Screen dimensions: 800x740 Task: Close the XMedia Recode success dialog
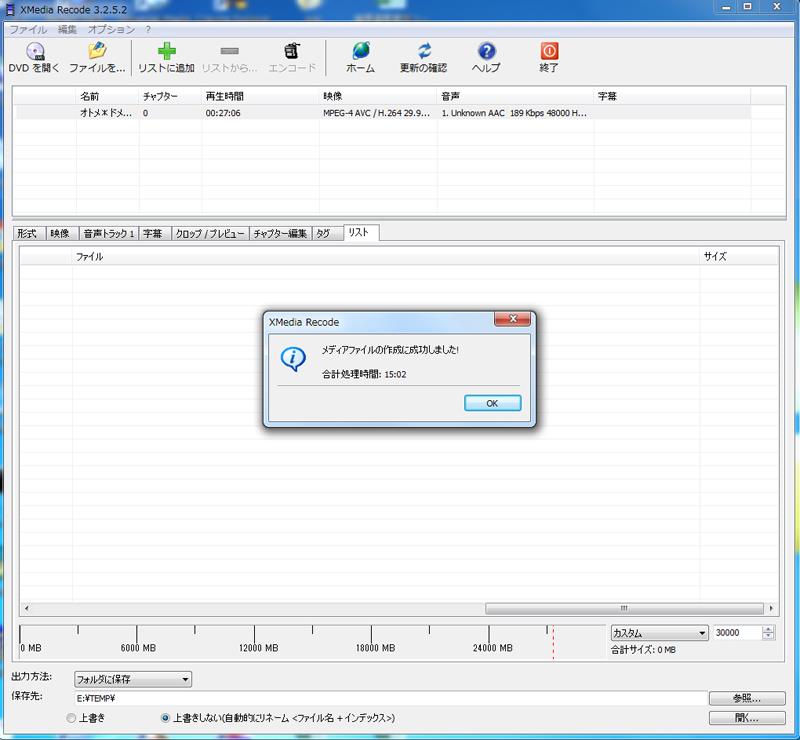(x=512, y=319)
